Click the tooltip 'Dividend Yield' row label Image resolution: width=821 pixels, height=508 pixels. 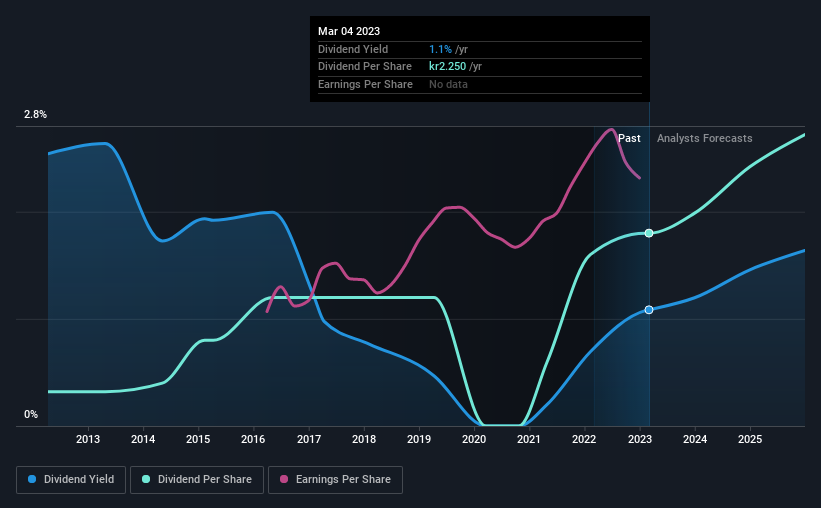coord(353,49)
